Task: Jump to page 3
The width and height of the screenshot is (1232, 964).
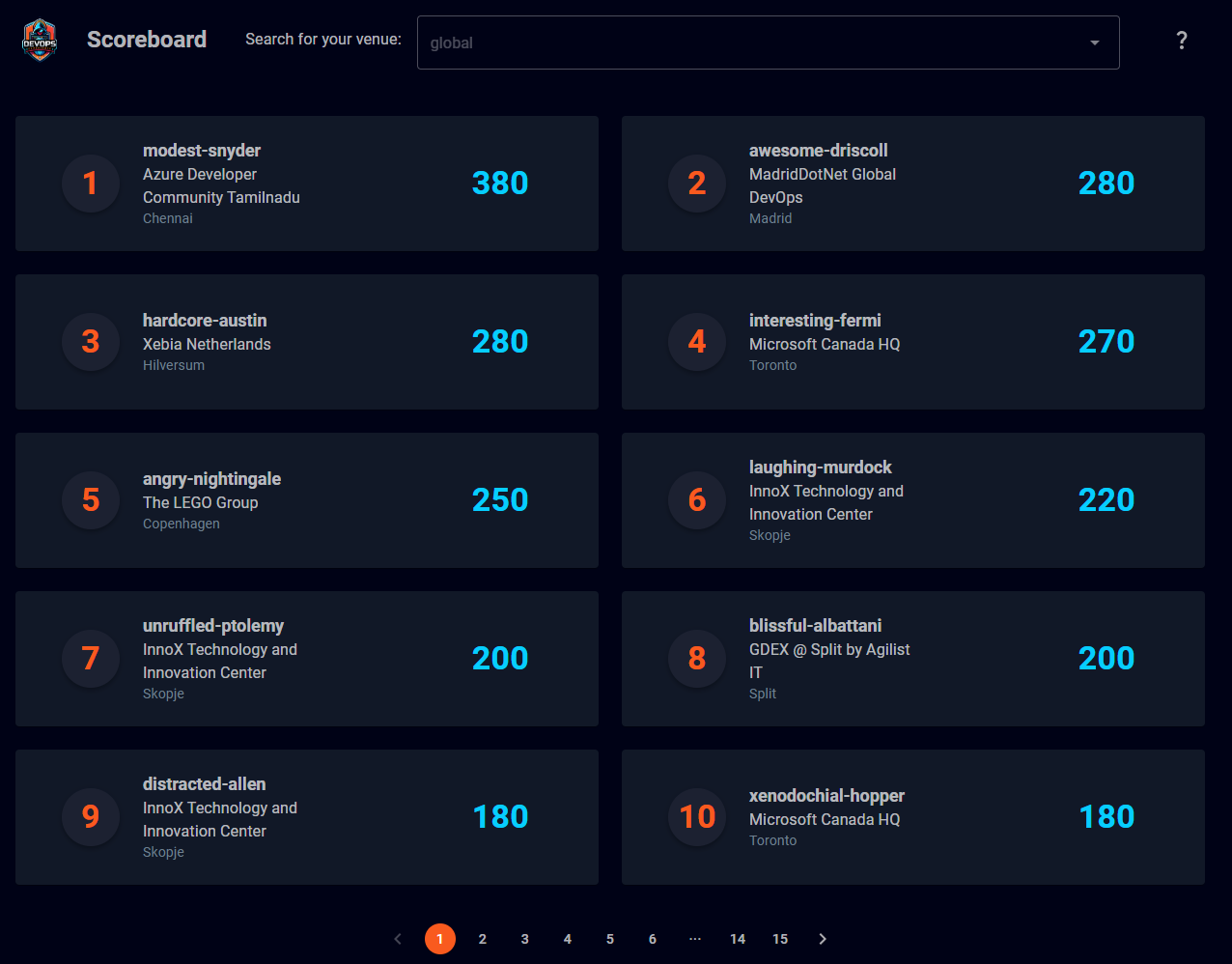Action: tap(525, 939)
